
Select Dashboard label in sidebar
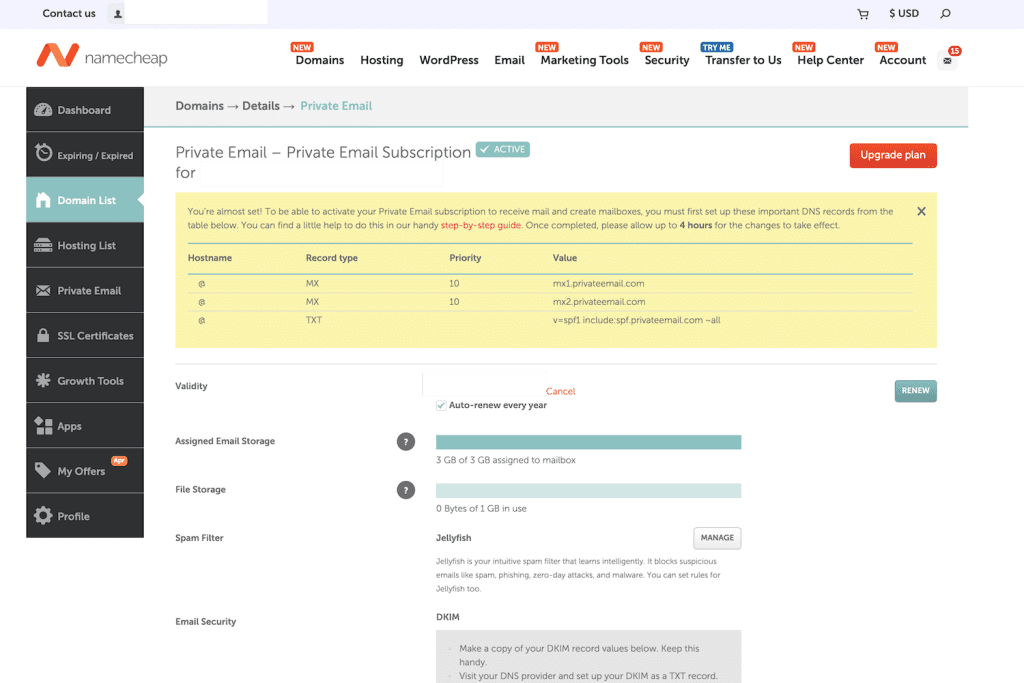tap(84, 110)
